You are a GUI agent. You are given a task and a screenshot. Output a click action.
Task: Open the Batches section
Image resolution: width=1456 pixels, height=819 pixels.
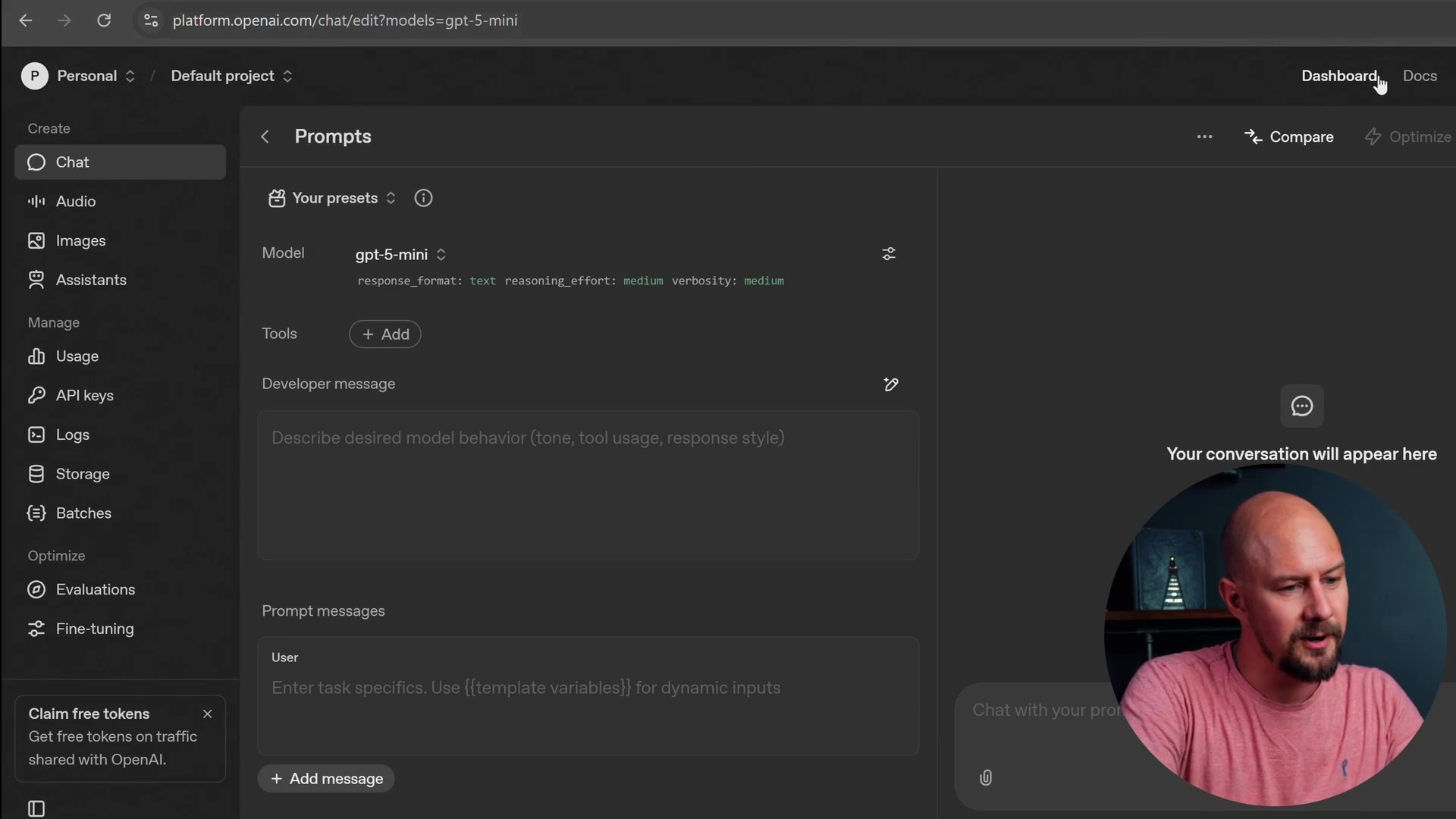tap(84, 513)
